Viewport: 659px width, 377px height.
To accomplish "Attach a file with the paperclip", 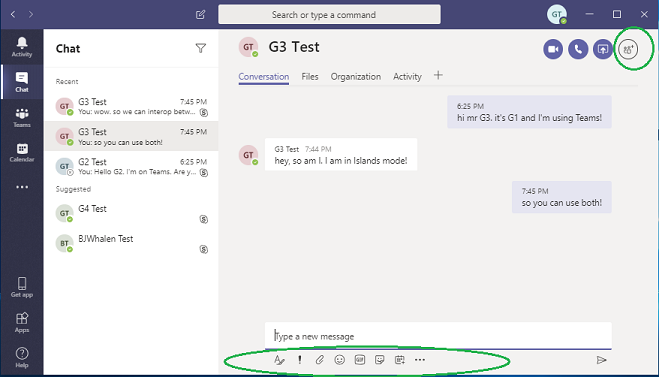I will (x=320, y=360).
